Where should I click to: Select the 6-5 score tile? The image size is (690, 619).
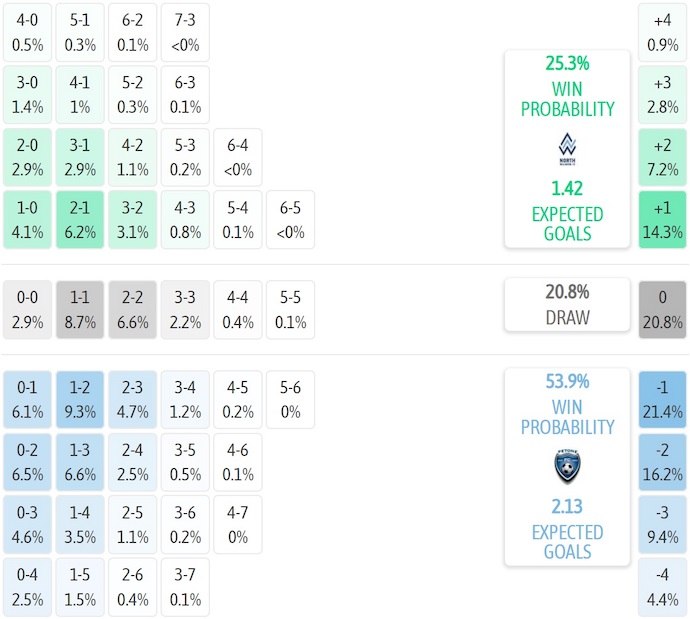tap(290, 219)
